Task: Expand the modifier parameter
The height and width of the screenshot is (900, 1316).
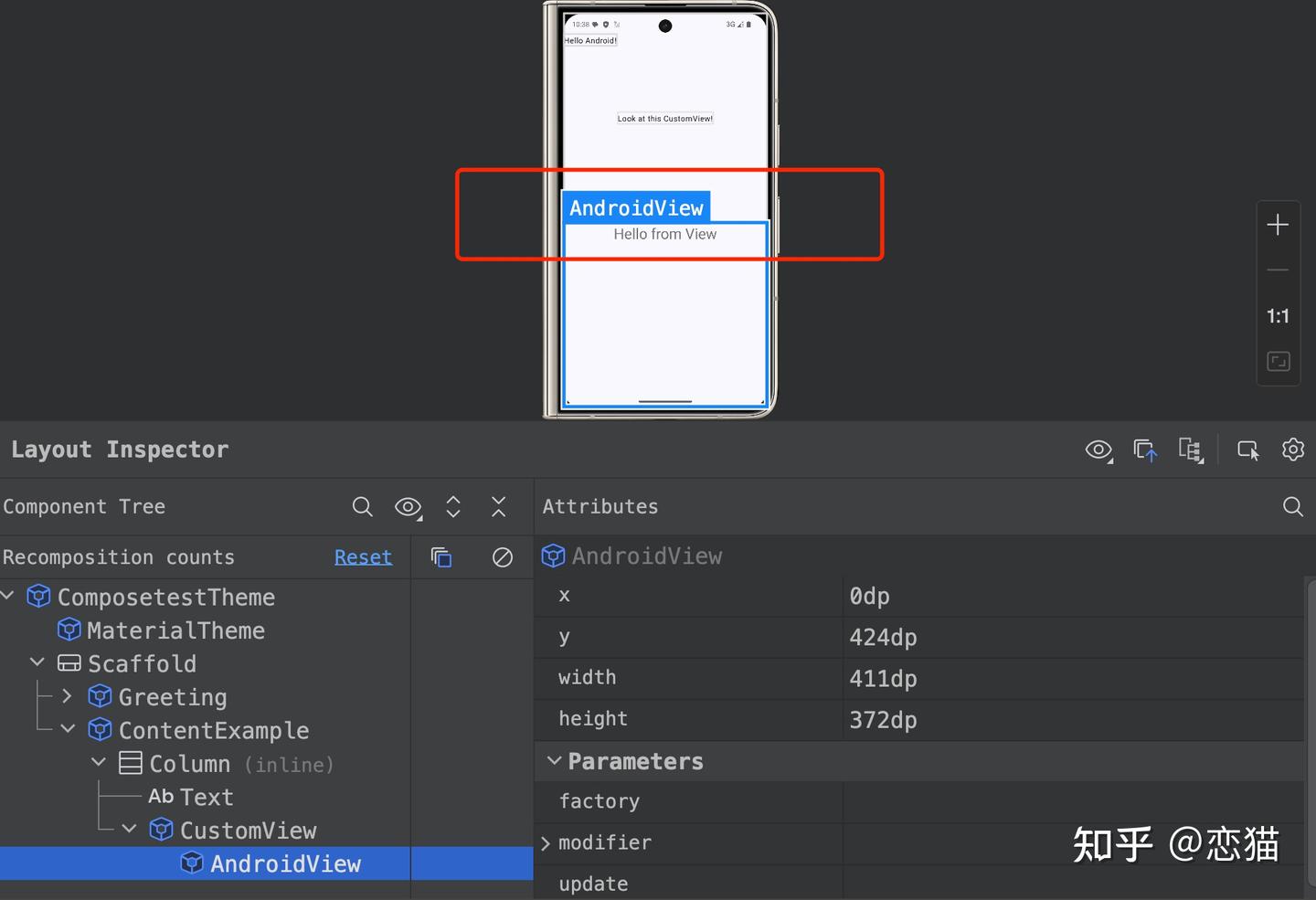Action: (546, 843)
